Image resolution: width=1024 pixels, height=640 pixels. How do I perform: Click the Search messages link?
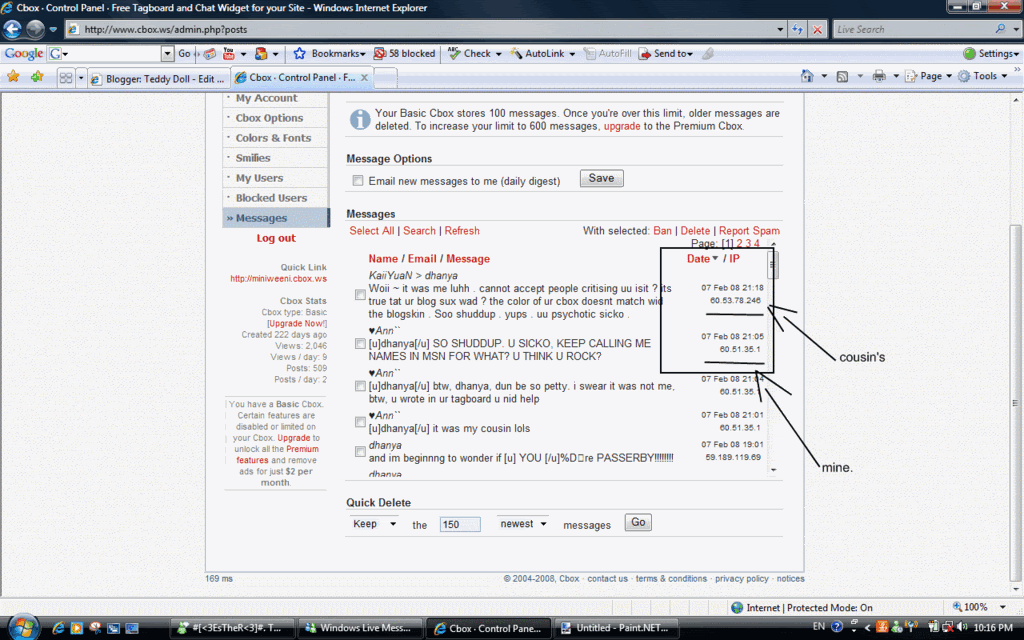419,231
